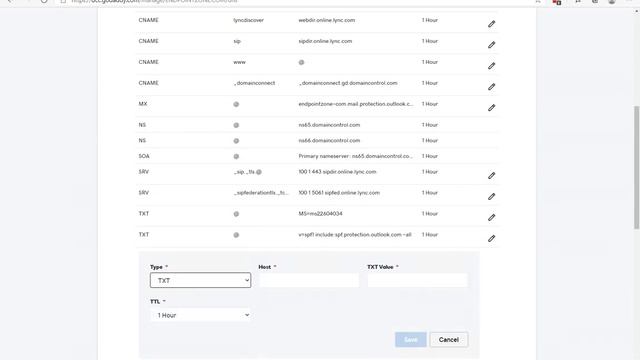Click the _domainconnect host name
This screenshot has height=360, width=640.
pos(254,83)
